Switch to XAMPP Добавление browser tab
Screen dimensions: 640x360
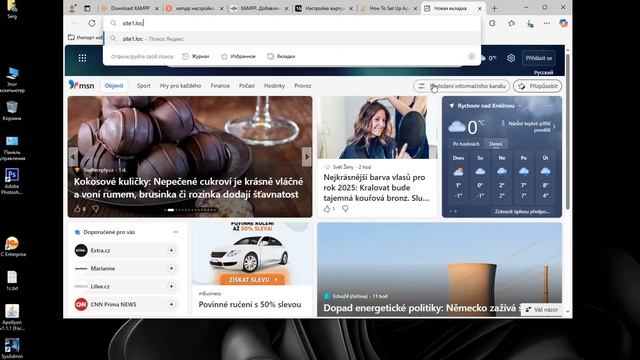click(260, 8)
